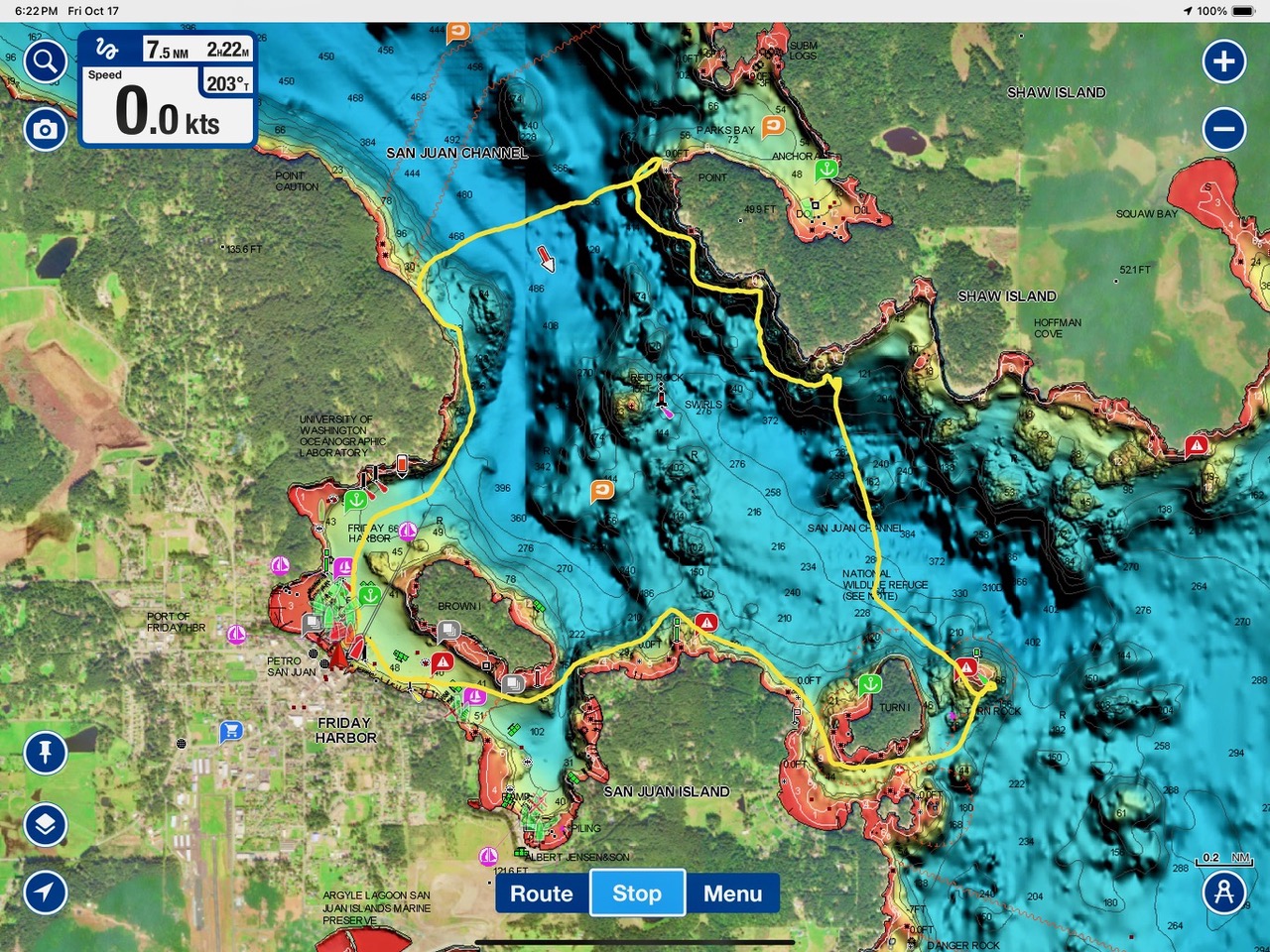The width and height of the screenshot is (1270, 952).
Task: Drop a marker with the pin button
Action: coord(45,753)
